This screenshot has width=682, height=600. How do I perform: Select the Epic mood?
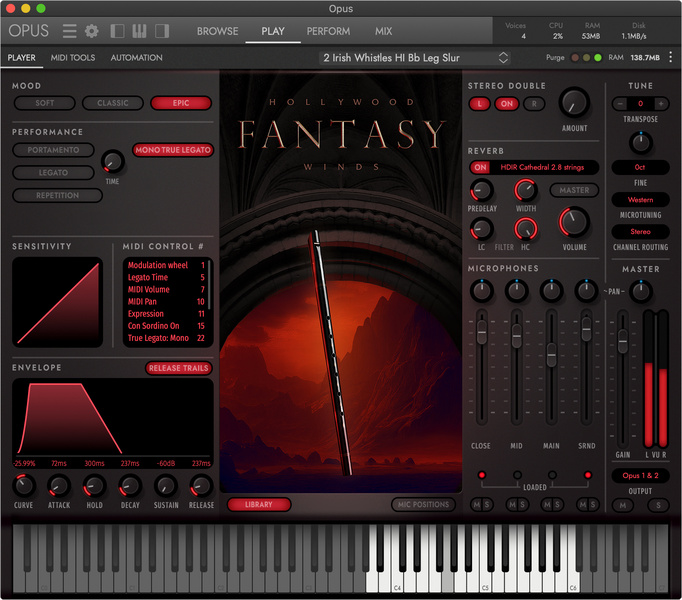tap(181, 103)
